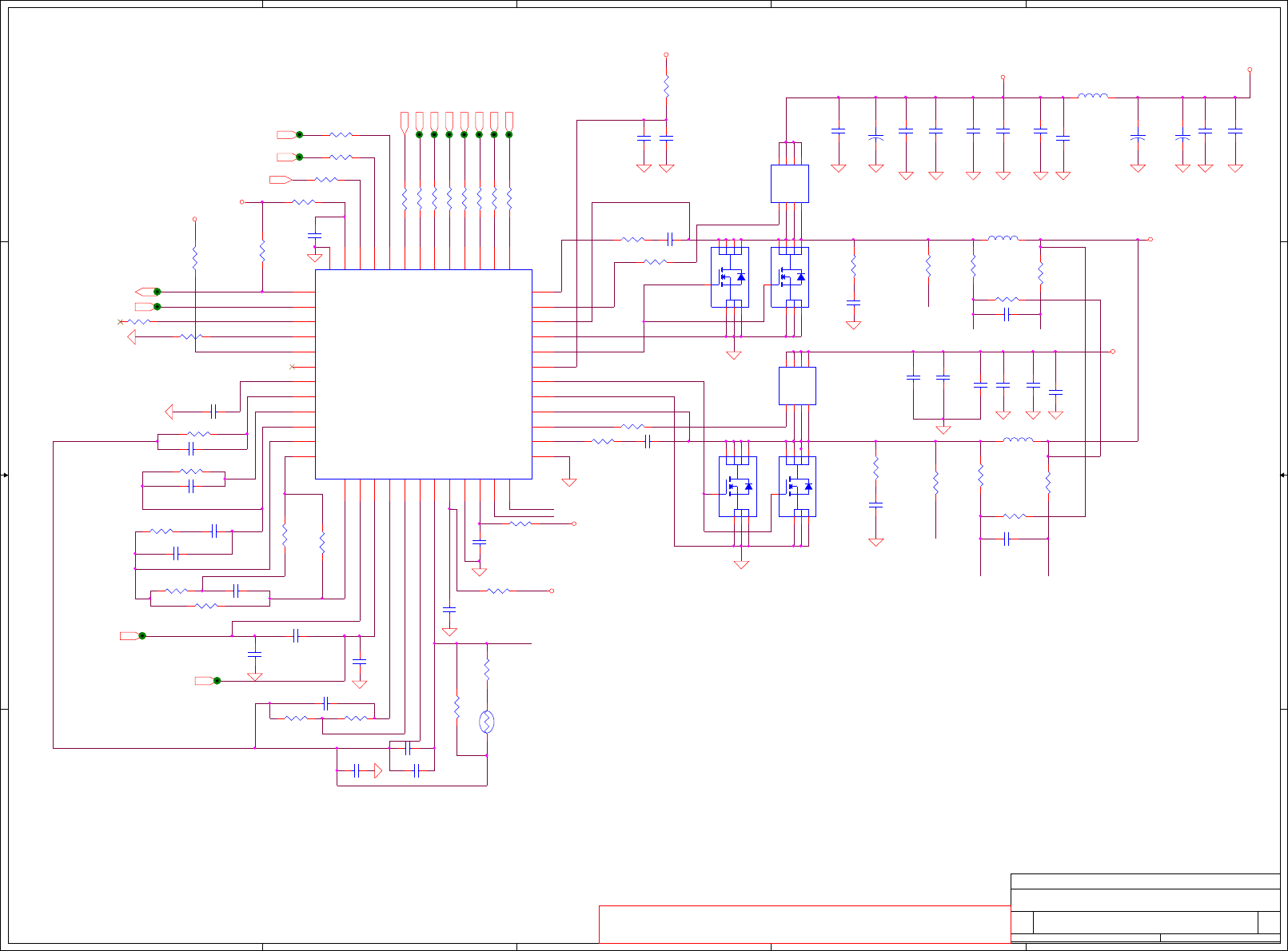Click the arrow marker on the left sheet border
Image resolution: width=1288 pixels, height=951 pixels.
[x=4, y=475]
